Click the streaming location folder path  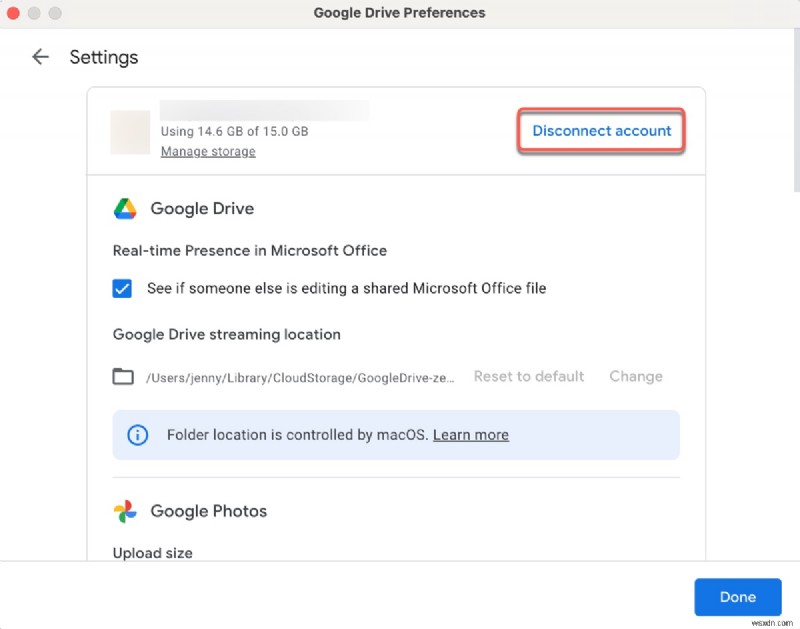300,378
